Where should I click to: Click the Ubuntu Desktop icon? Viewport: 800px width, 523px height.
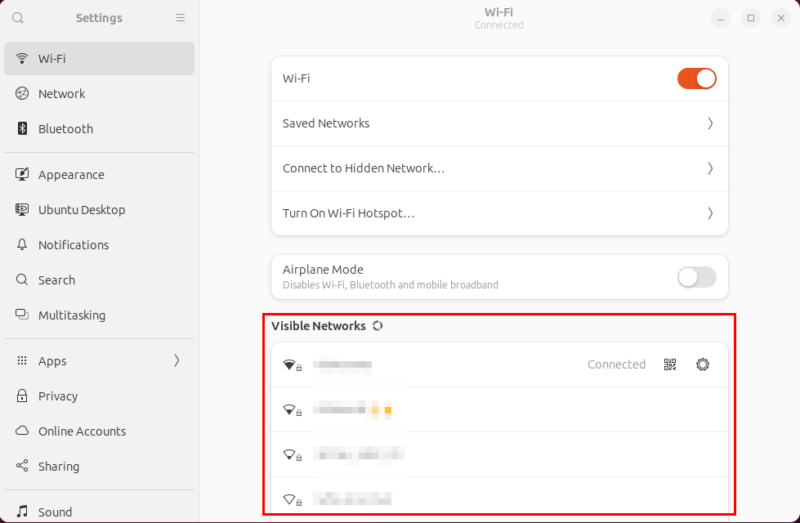[22, 210]
